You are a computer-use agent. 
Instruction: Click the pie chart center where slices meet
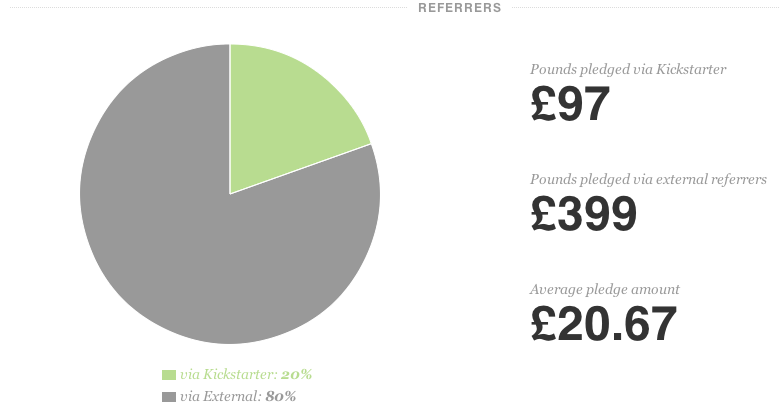[x=230, y=194]
